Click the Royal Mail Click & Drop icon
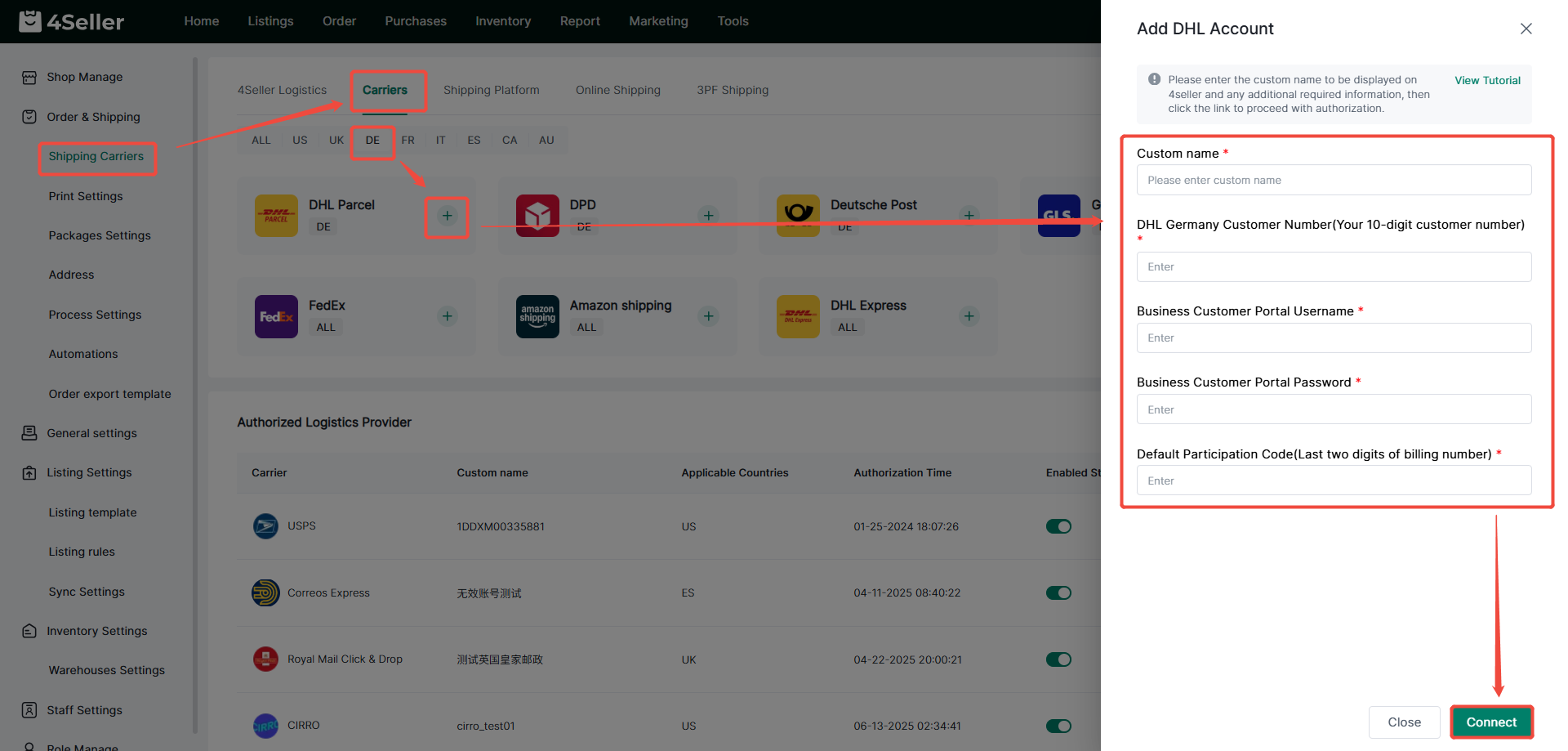The width and height of the screenshot is (1568, 751). [265, 659]
